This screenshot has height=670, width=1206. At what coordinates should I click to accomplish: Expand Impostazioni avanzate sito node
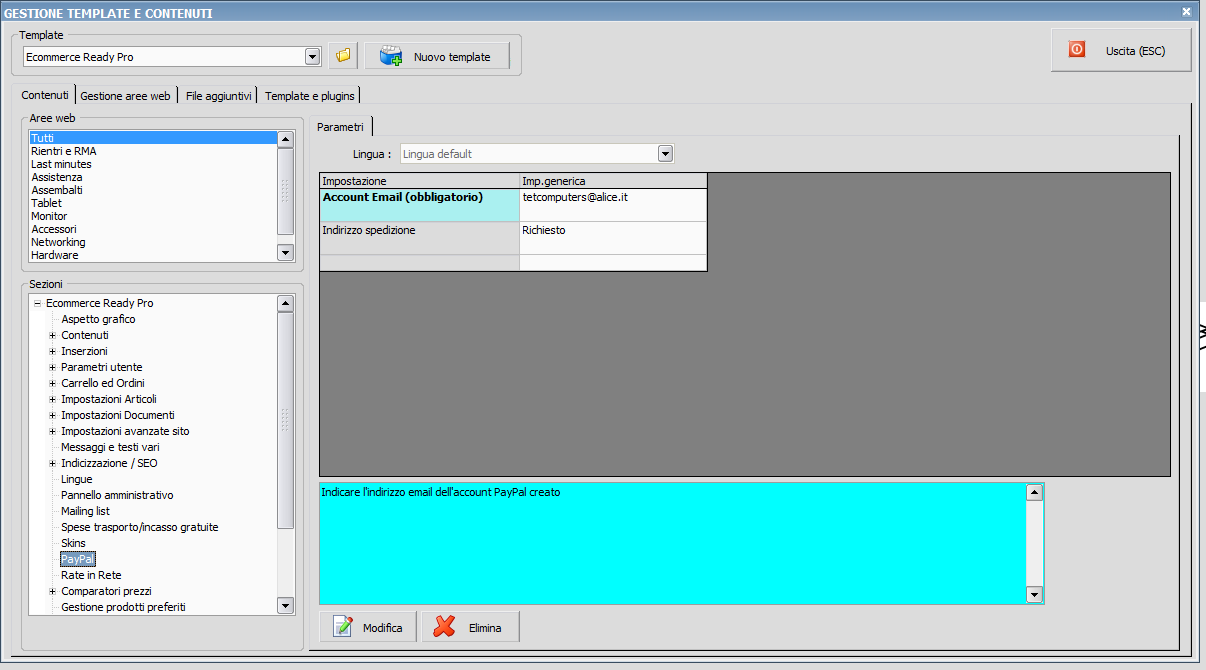click(52, 431)
